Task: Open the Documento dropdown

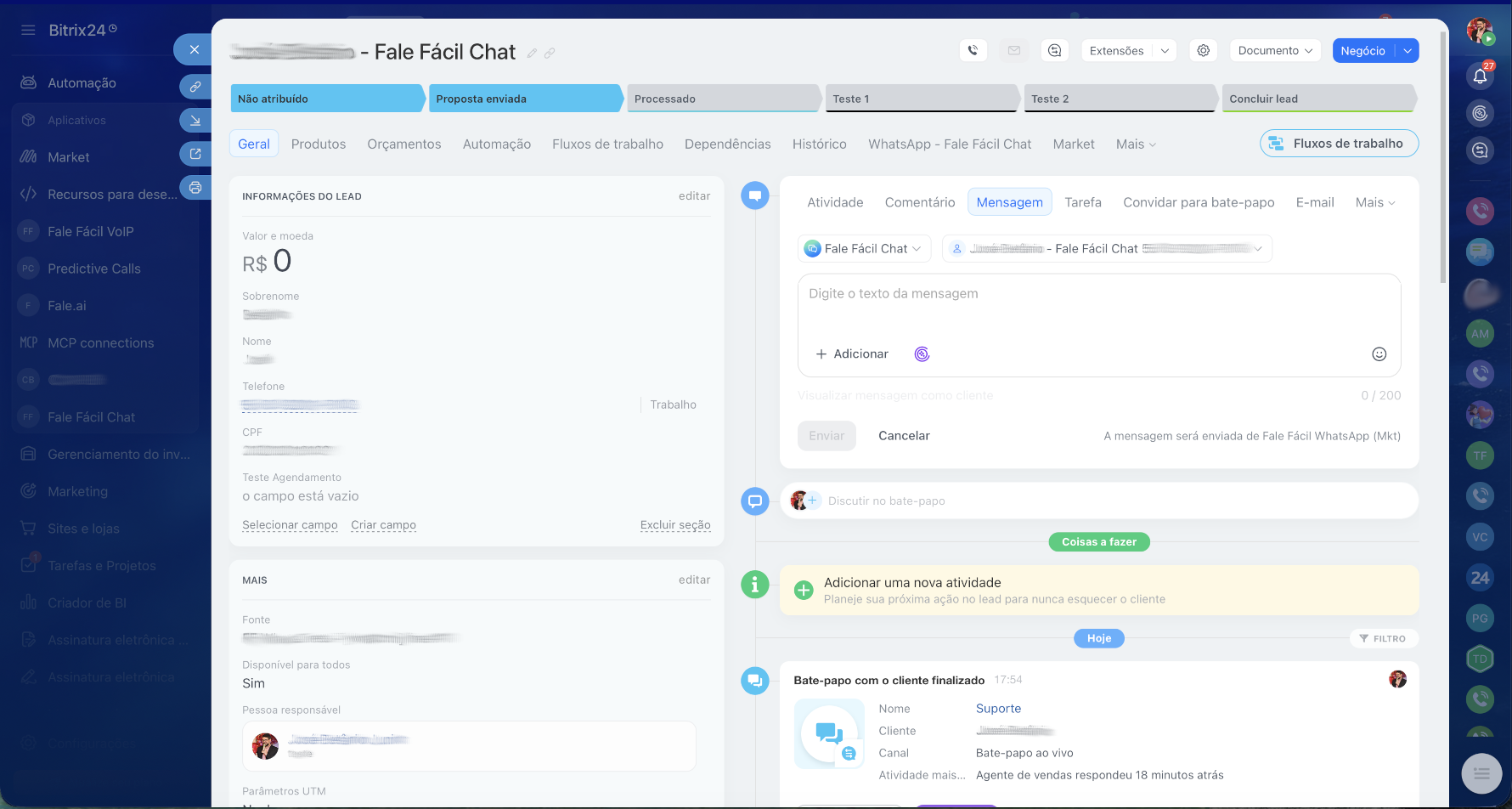Action: point(1275,51)
